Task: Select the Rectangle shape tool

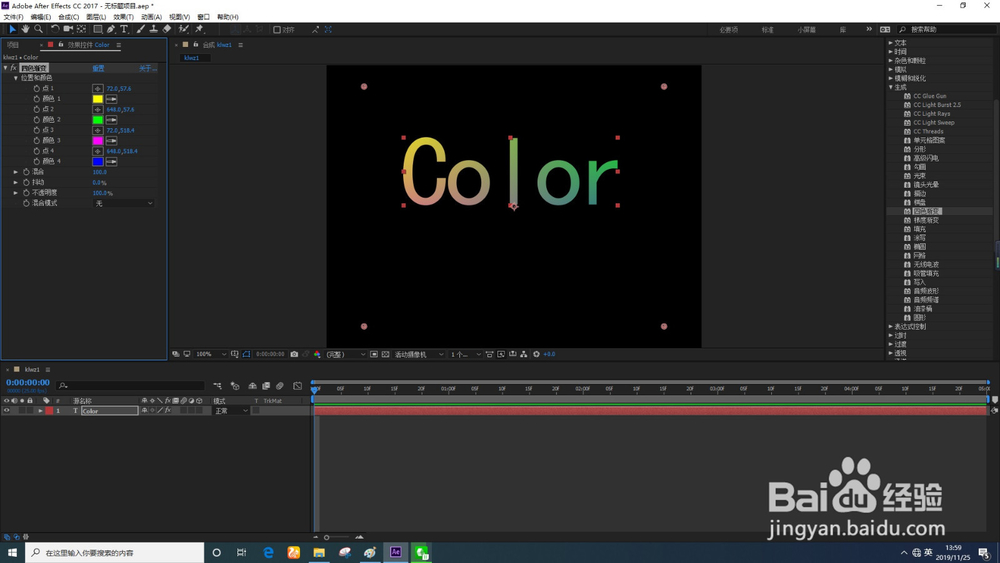Action: [98, 29]
